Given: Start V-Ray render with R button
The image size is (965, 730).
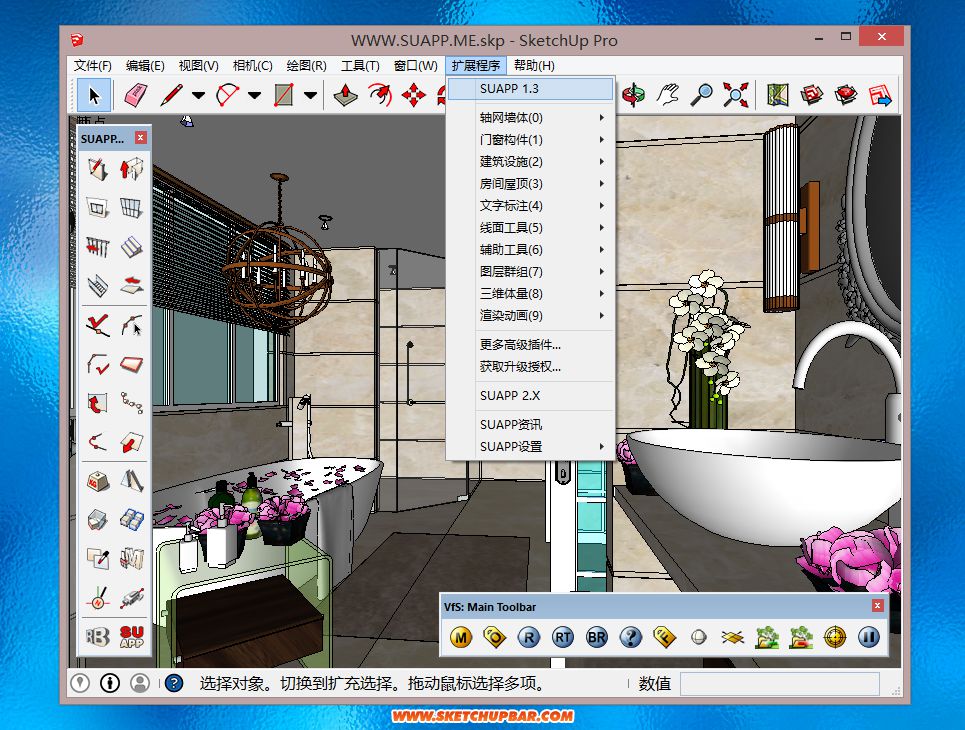Looking at the screenshot, I should tap(529, 637).
